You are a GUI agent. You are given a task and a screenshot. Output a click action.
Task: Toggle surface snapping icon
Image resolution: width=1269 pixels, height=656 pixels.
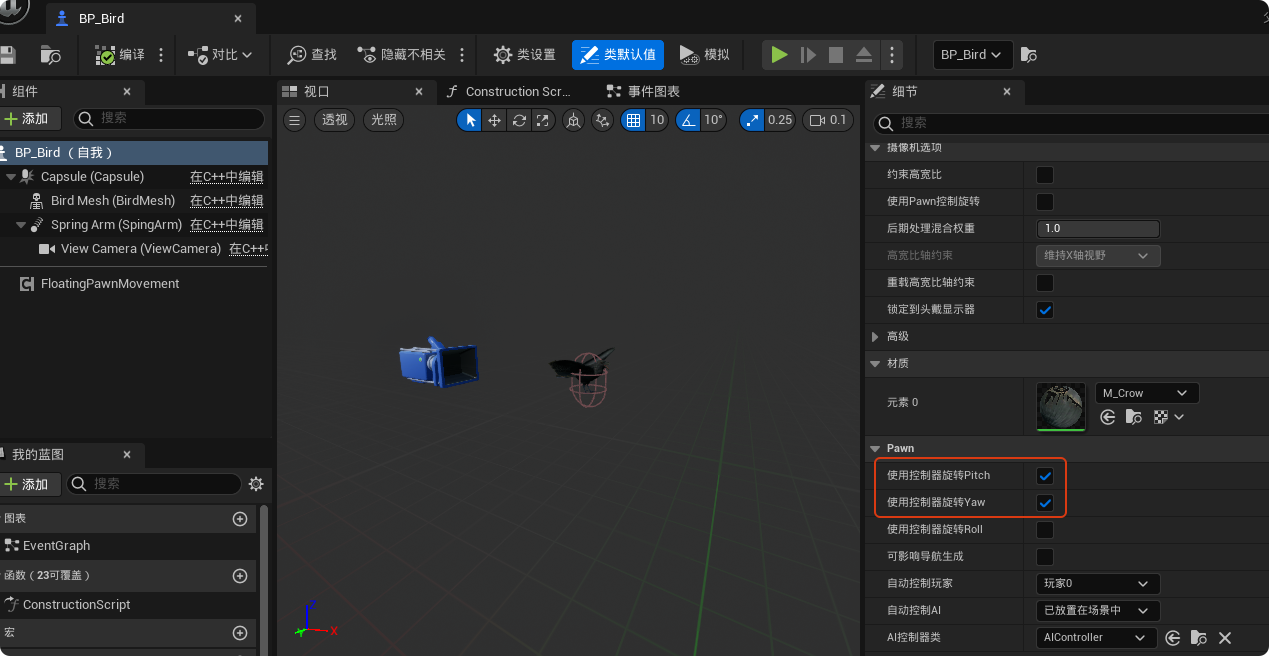602,120
